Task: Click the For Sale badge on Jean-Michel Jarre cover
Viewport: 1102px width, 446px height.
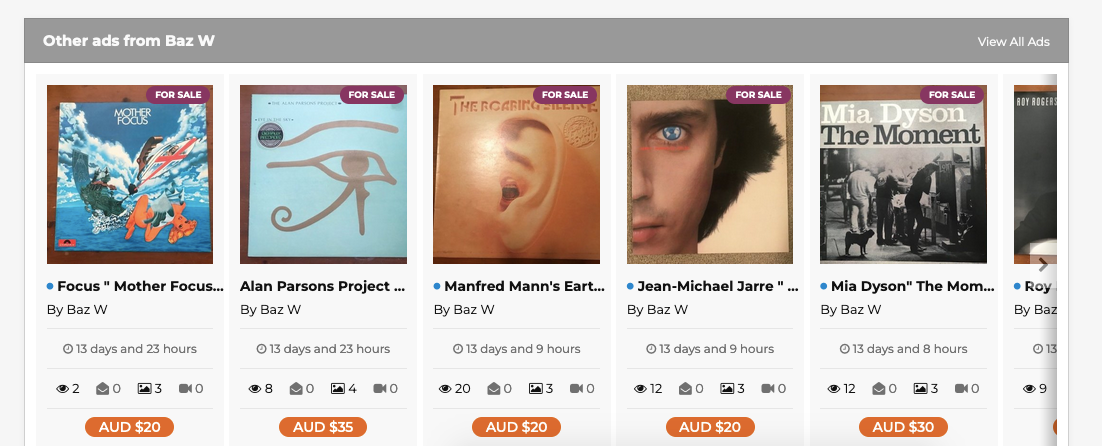Action: pyautogui.click(x=758, y=95)
